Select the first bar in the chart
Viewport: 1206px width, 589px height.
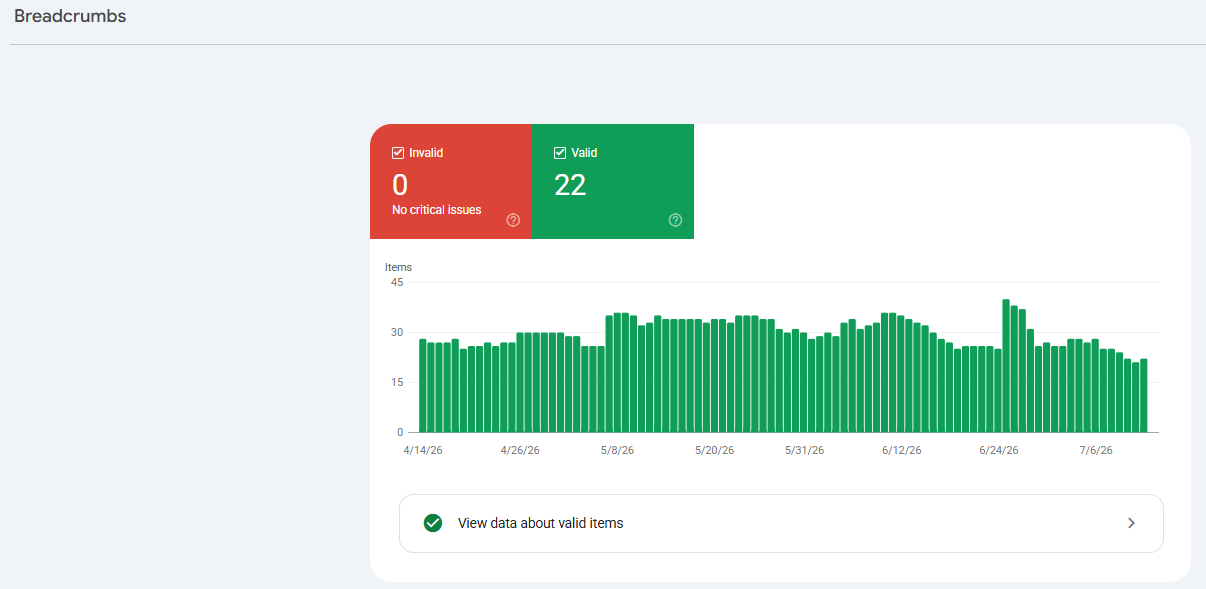(423, 386)
